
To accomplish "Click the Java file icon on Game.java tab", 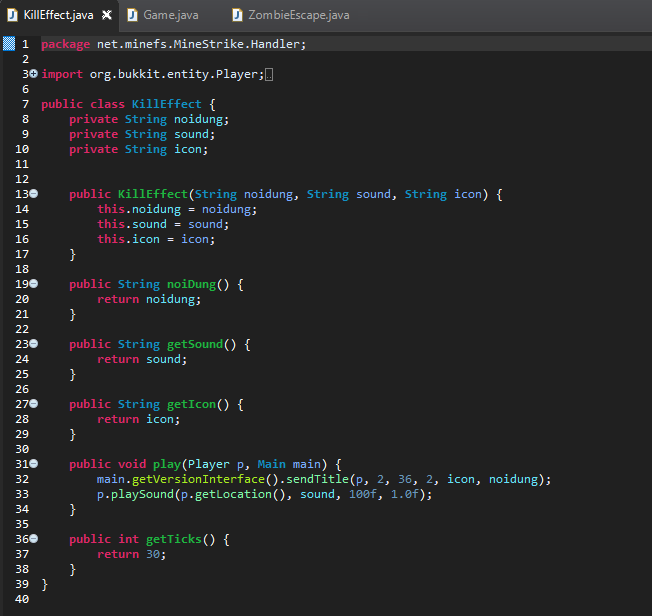I will click(x=132, y=15).
